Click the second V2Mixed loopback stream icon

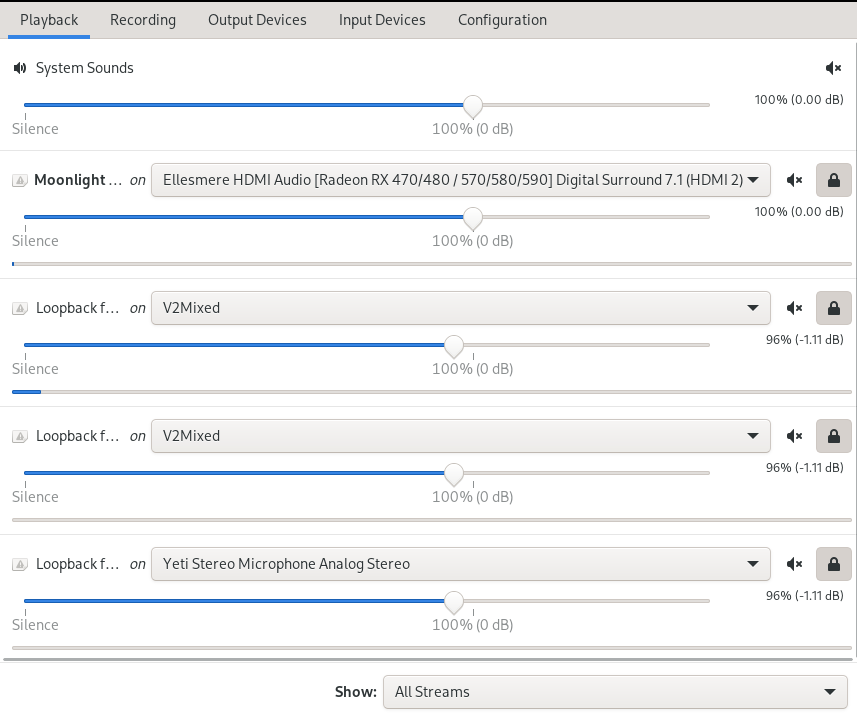click(20, 436)
